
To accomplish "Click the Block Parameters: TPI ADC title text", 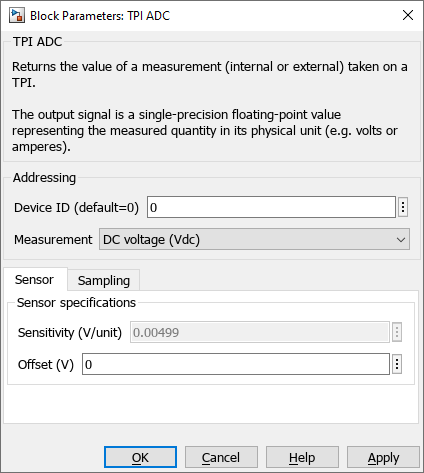I will coord(100,16).
